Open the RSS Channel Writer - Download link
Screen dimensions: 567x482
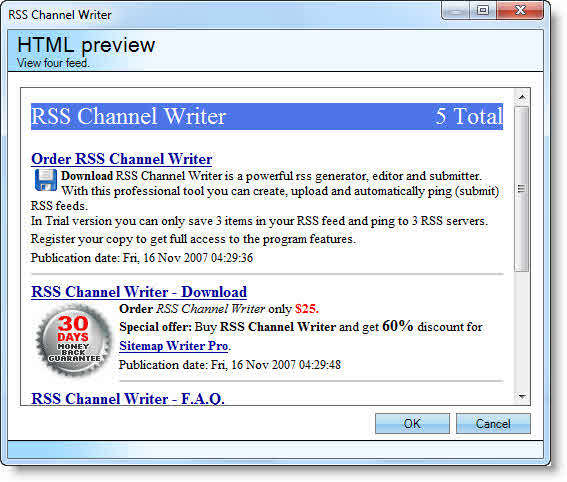pyautogui.click(x=139, y=292)
